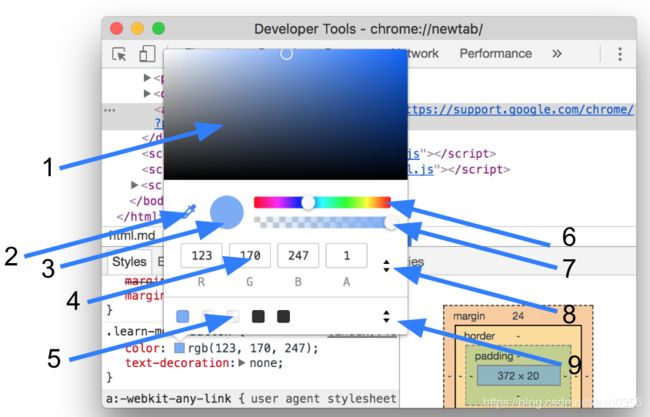The width and height of the screenshot is (650, 417).
Task: Click the A alpha field showing 1
Action: point(346,255)
